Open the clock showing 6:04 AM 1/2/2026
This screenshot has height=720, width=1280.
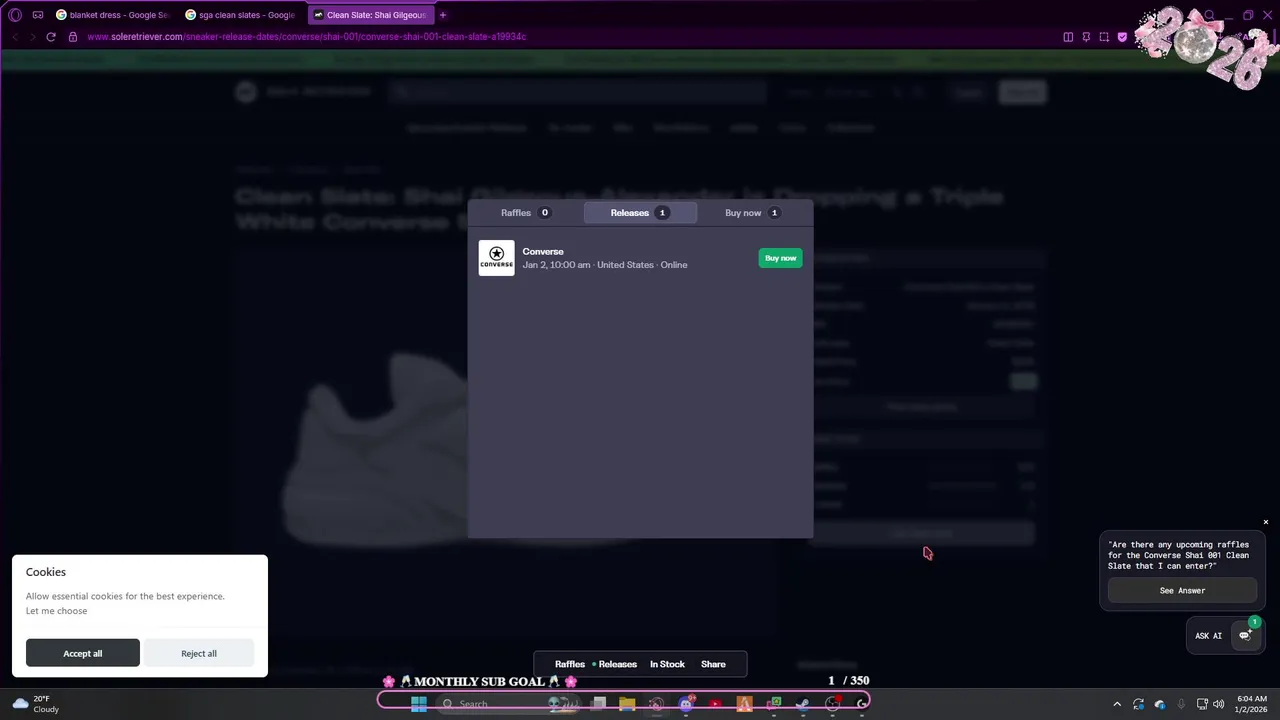click(x=1251, y=704)
